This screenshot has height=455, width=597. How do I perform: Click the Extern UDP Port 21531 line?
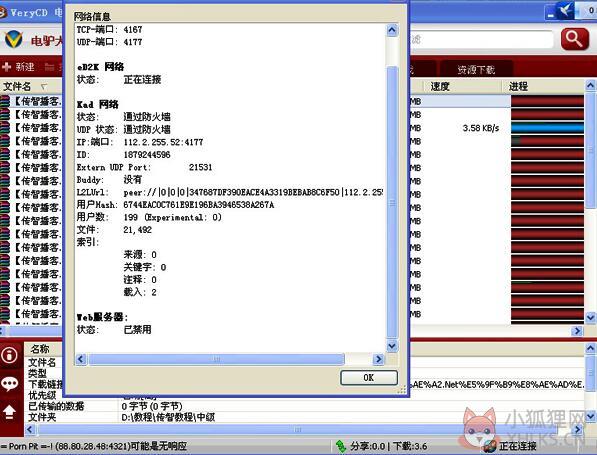pyautogui.click(x=144, y=167)
